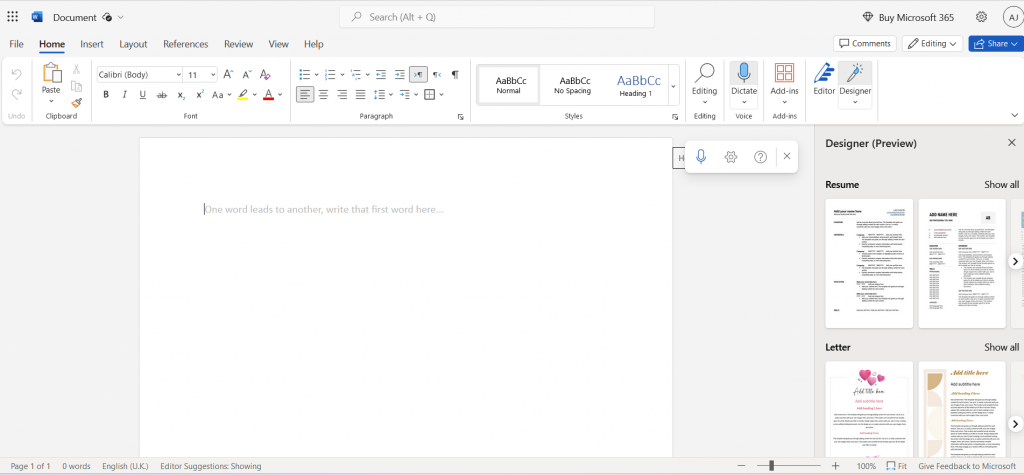1024x475 pixels.
Task: Click Show all next to Resume
Action: pos(1001,185)
